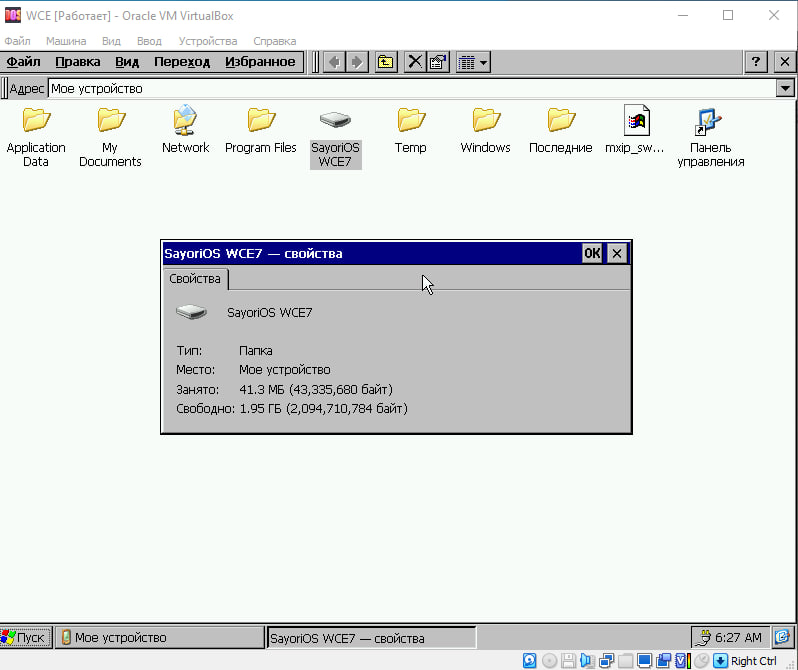The height and width of the screenshot is (670, 798).
Task: Select the Последние folder
Action: [560, 130]
